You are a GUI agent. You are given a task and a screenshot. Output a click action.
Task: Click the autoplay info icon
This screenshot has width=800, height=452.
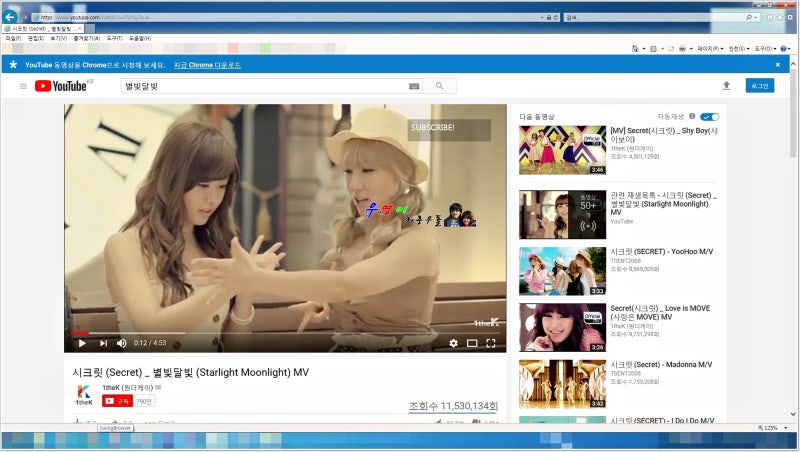tap(692, 116)
